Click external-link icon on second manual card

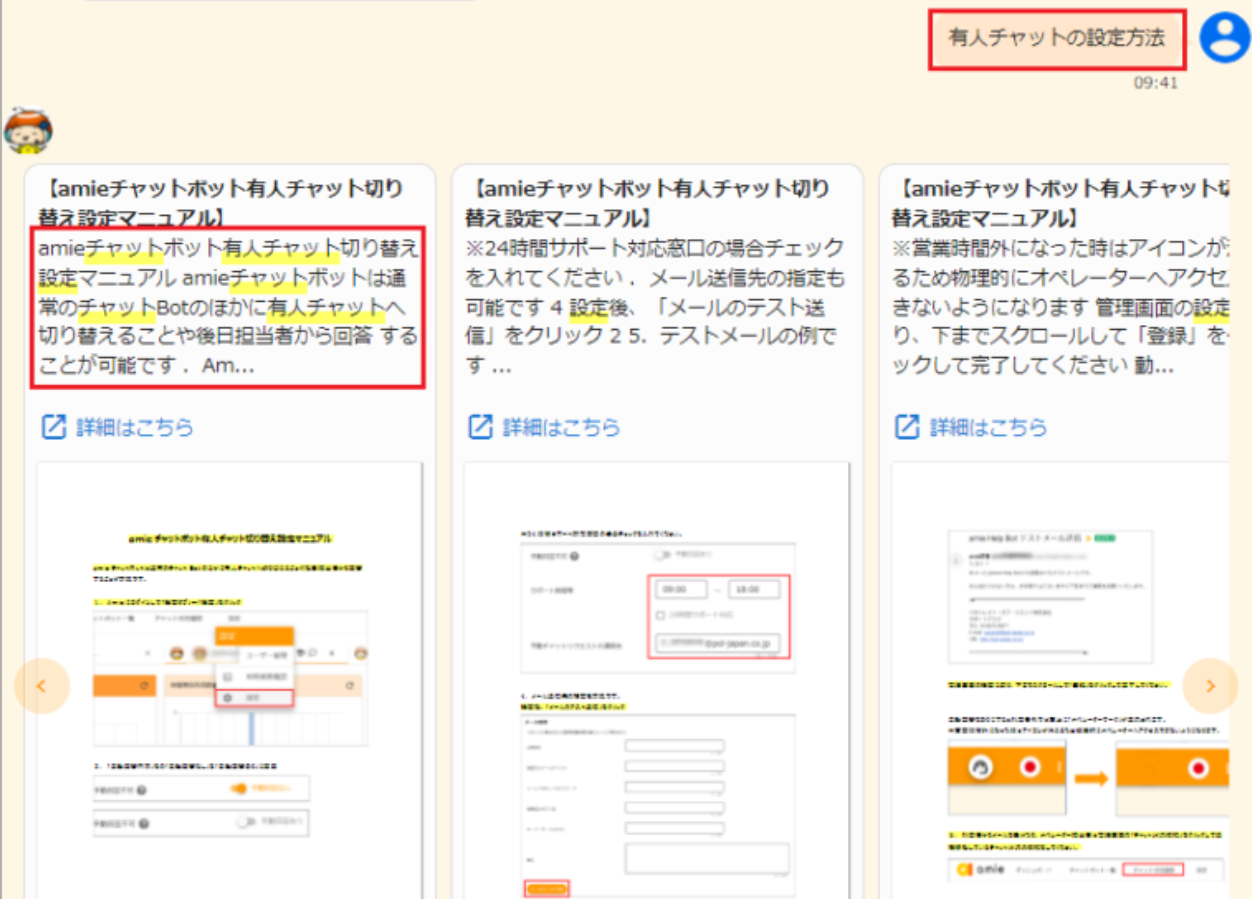point(481,427)
